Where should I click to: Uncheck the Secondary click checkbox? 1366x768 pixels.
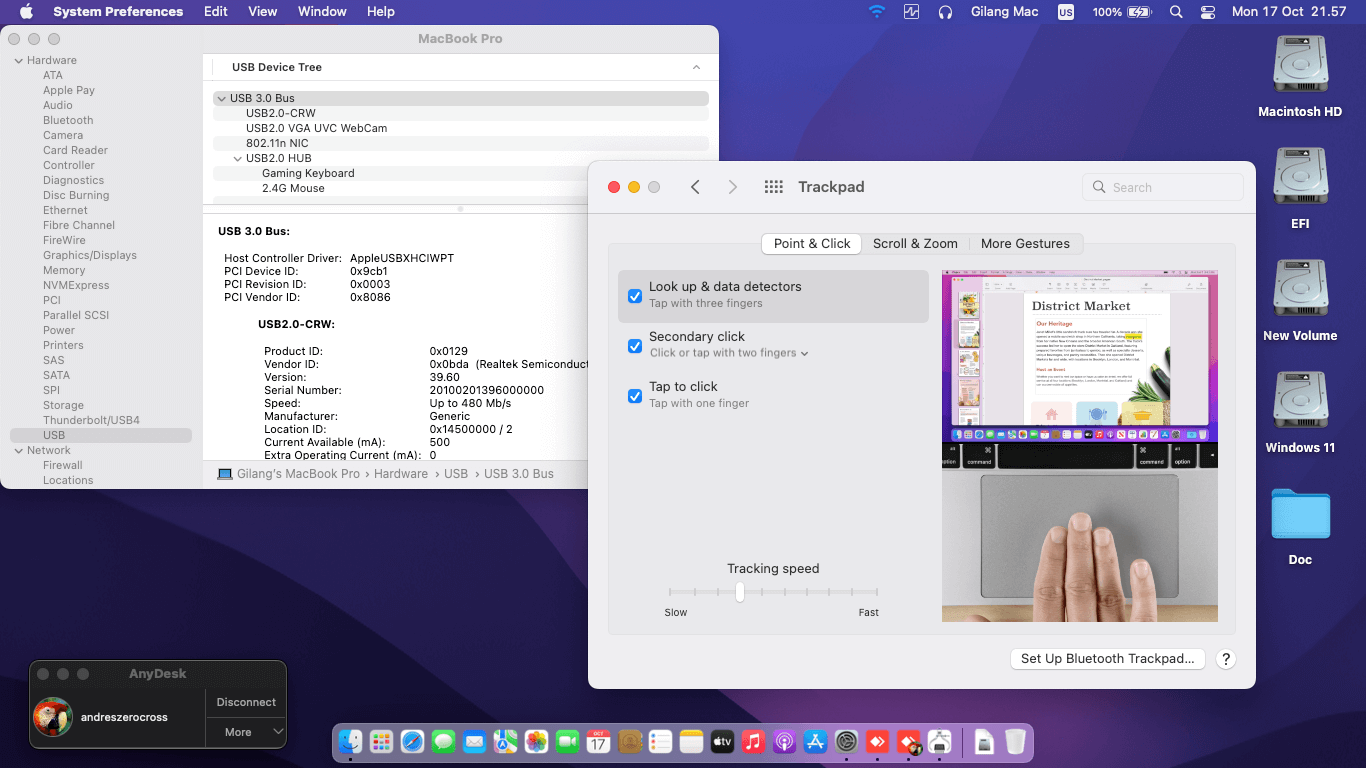coord(635,346)
